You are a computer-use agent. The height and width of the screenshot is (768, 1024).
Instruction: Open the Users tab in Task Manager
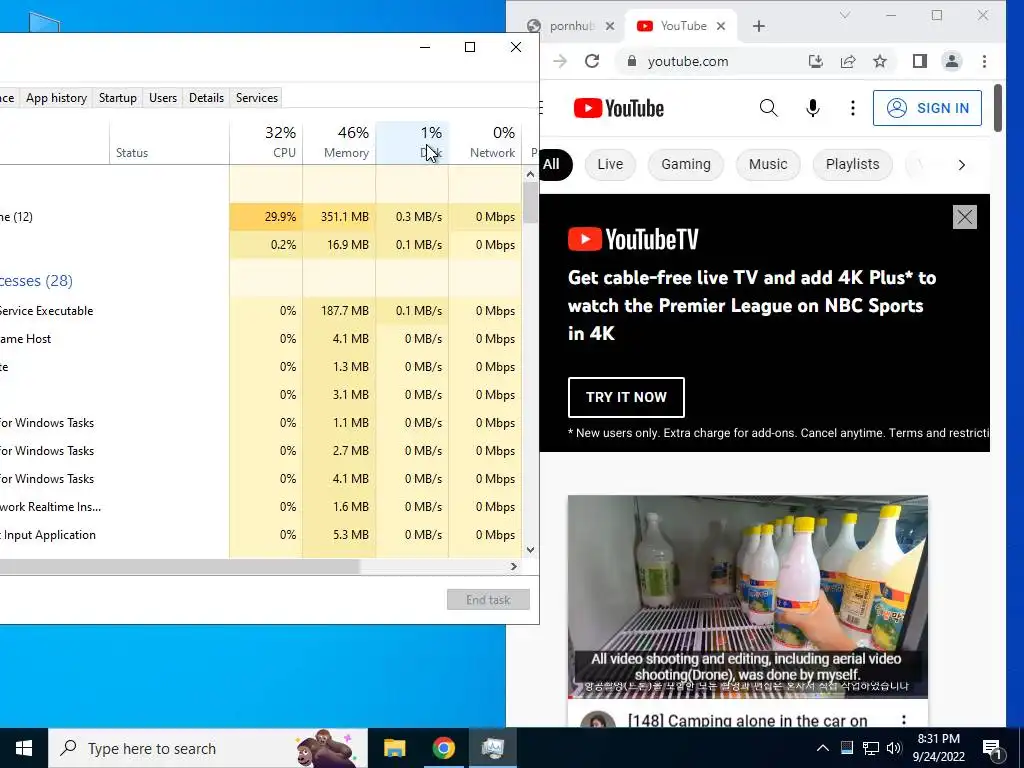click(163, 98)
